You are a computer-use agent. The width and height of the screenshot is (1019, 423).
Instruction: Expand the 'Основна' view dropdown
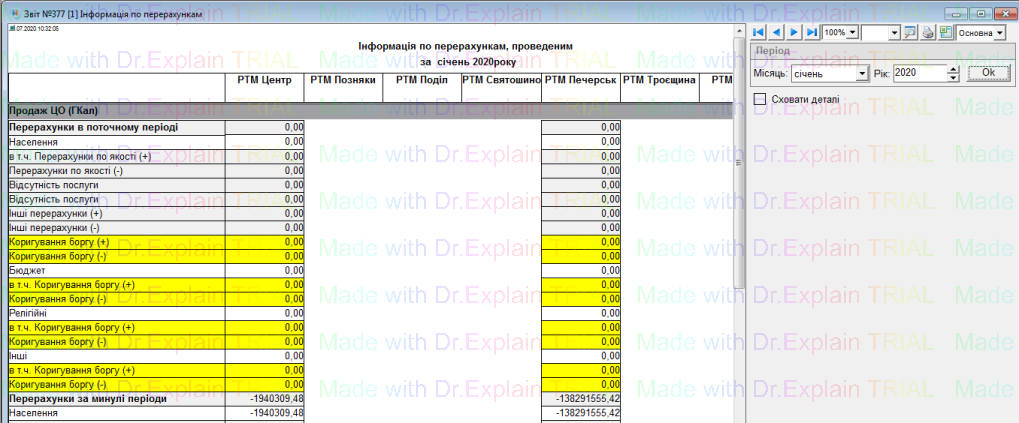coord(1000,33)
